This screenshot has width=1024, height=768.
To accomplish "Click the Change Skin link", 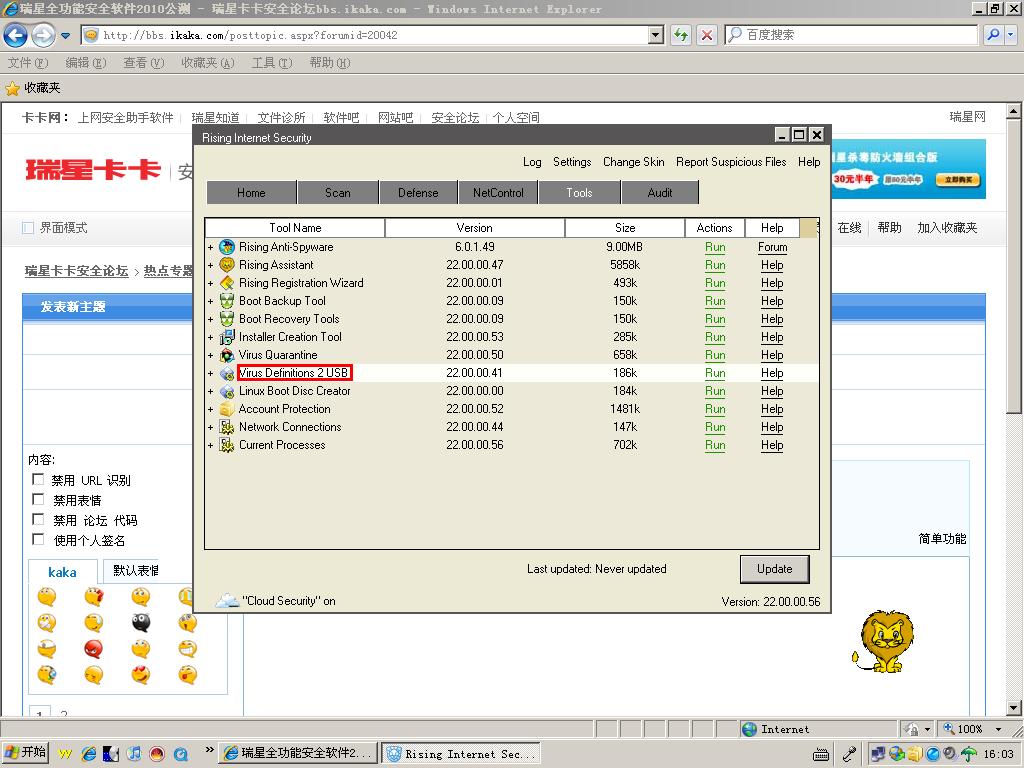I will [633, 162].
